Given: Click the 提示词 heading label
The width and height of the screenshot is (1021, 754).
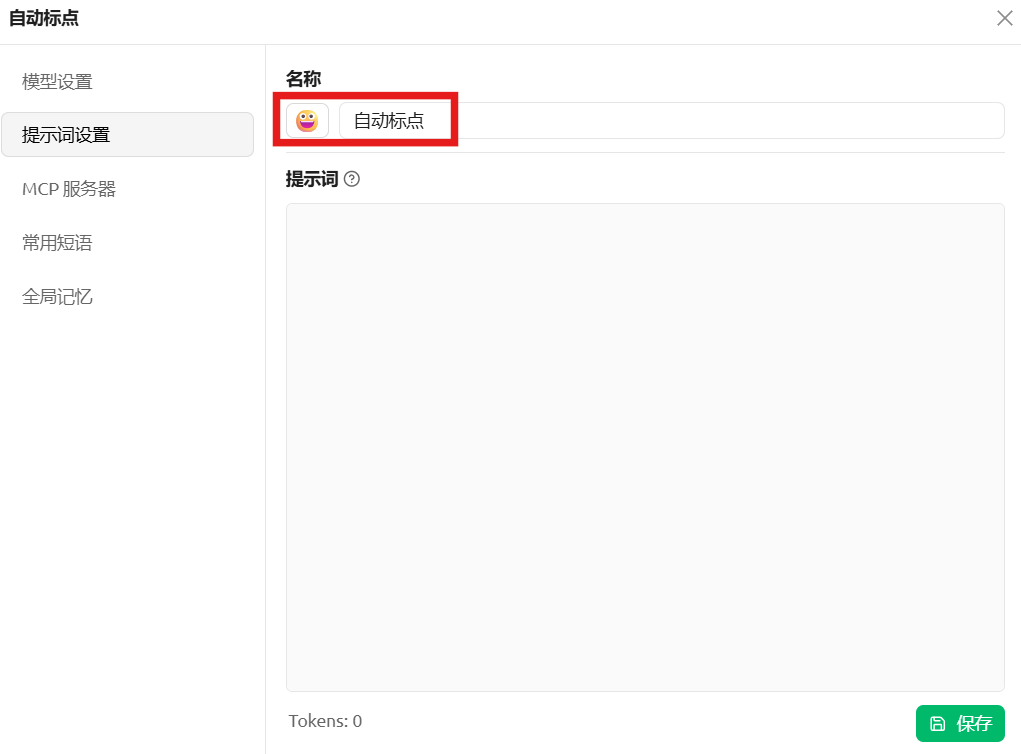Looking at the screenshot, I should (311, 179).
